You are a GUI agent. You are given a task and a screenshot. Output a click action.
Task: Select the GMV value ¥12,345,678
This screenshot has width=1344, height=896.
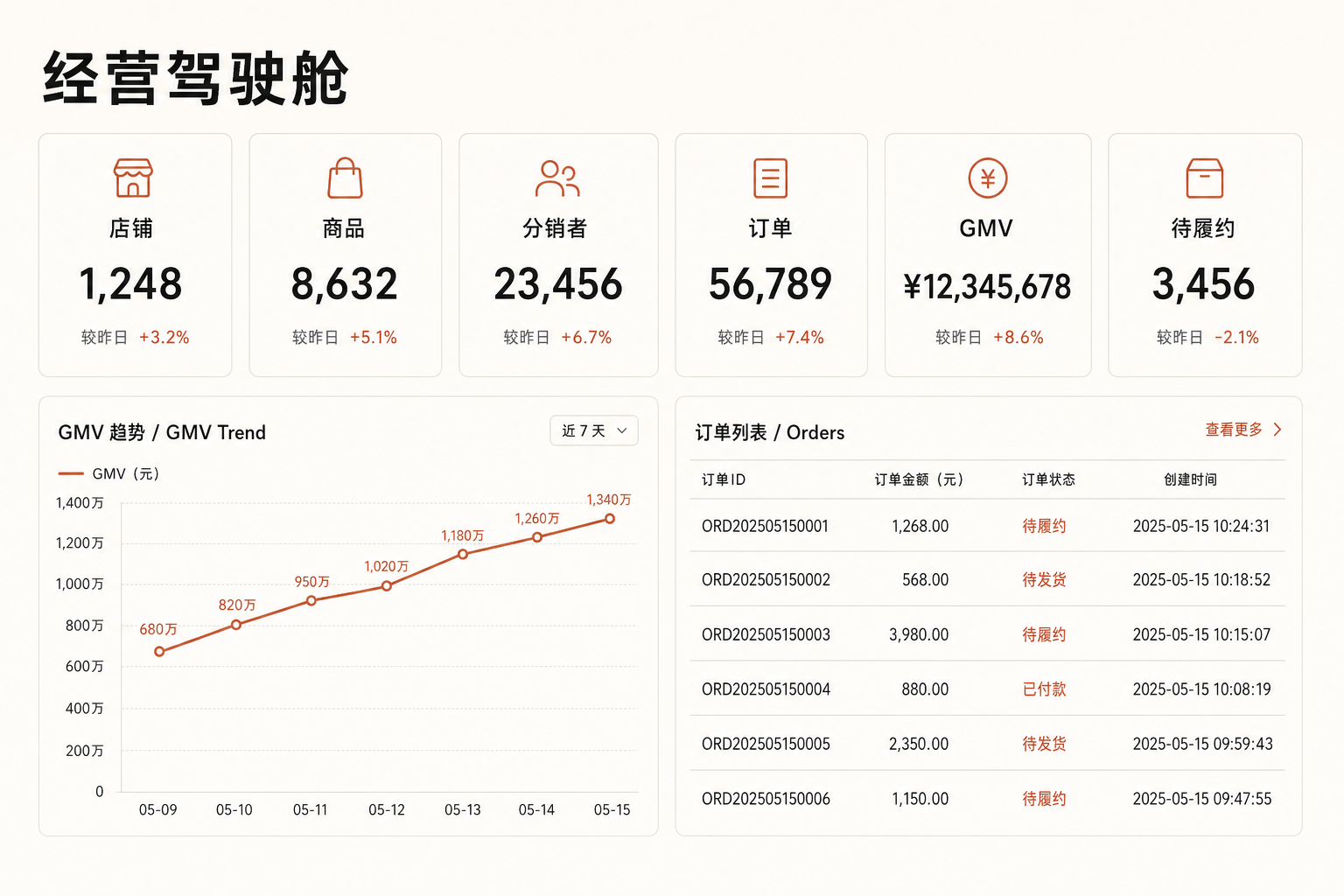pyautogui.click(x=988, y=286)
